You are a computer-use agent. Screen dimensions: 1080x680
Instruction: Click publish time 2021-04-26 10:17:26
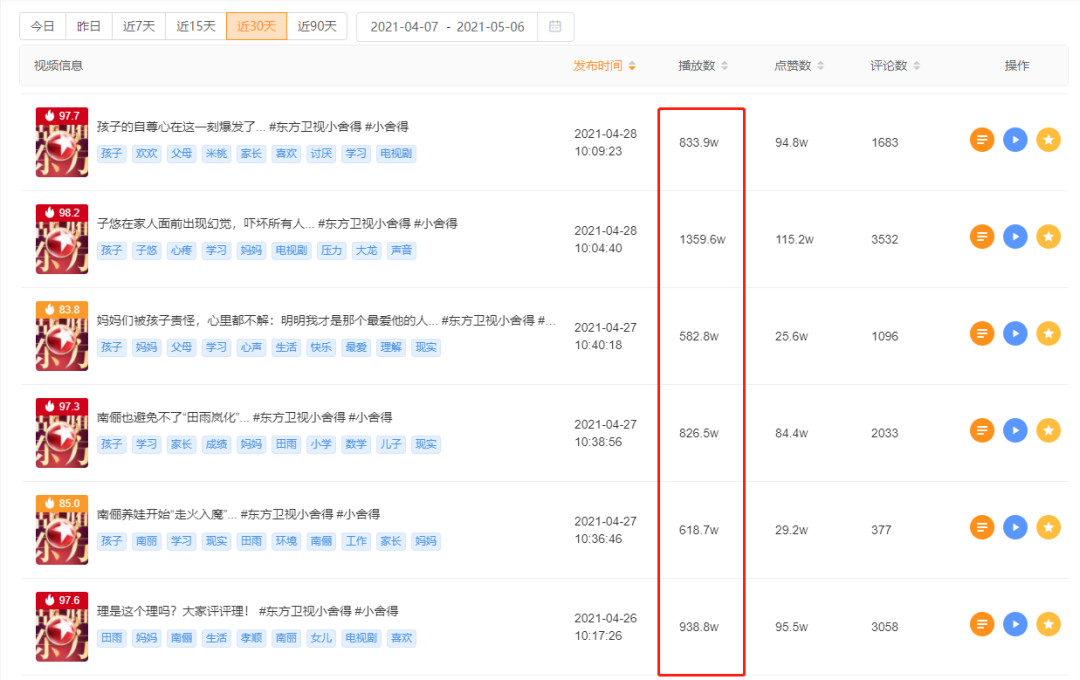(605, 627)
